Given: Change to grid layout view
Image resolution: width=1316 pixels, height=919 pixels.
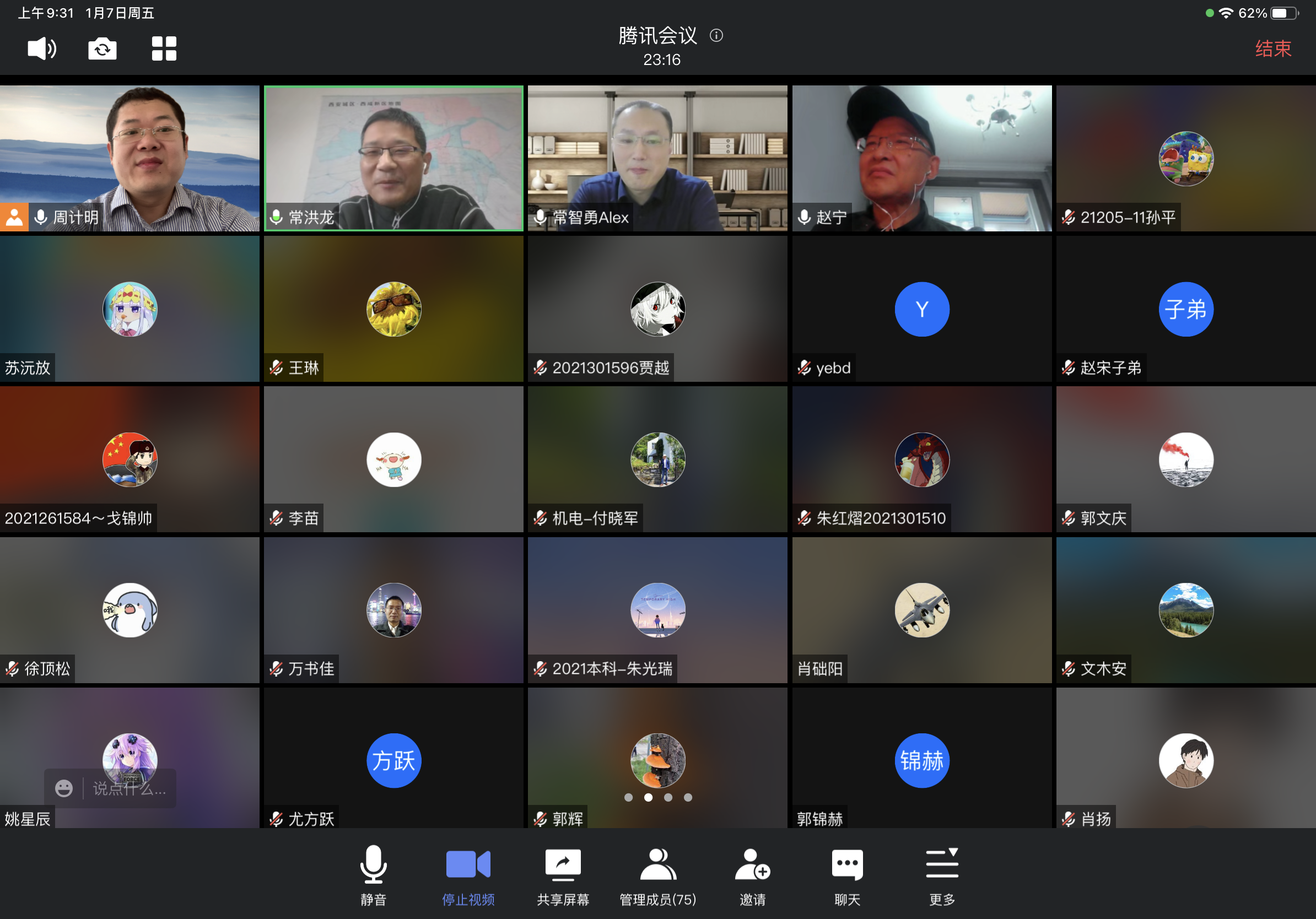Looking at the screenshot, I should click(164, 48).
